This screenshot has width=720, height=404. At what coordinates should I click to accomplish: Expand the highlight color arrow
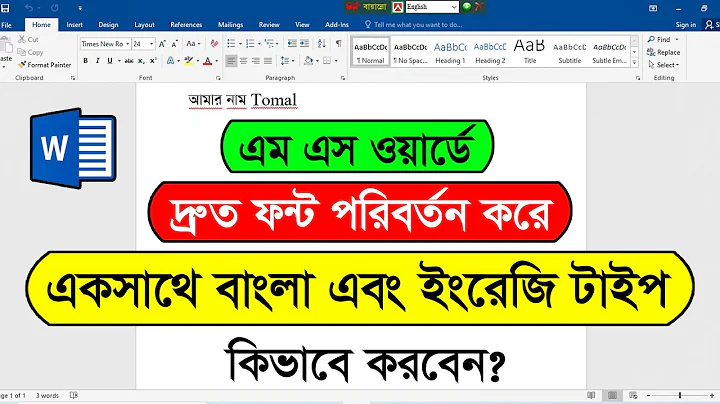[198, 61]
